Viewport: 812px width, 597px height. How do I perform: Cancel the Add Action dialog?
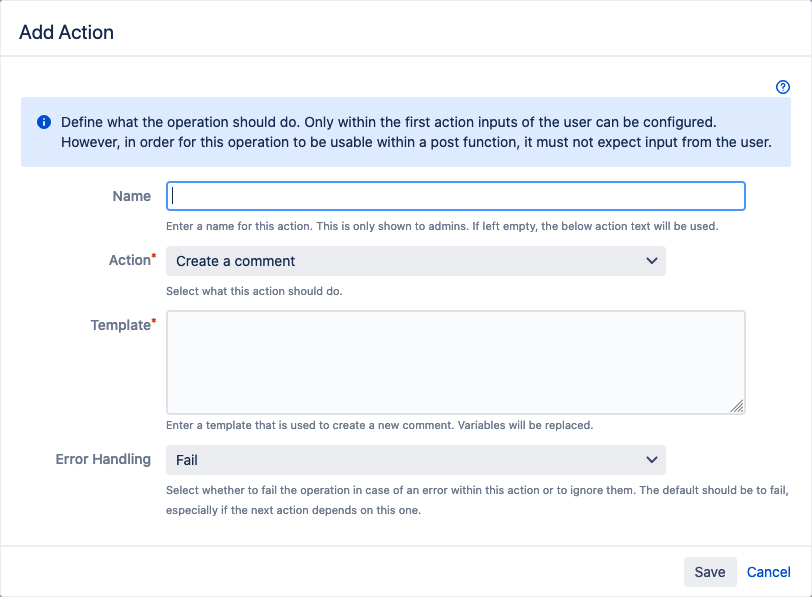pos(768,572)
